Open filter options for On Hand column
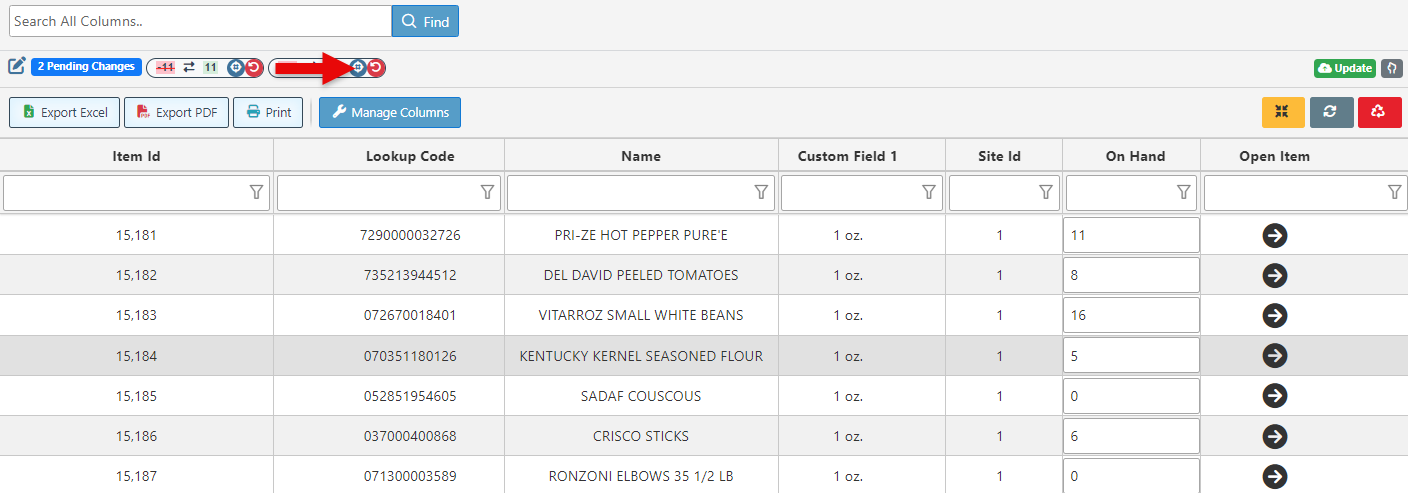This screenshot has width=1408, height=493. click(x=1184, y=192)
